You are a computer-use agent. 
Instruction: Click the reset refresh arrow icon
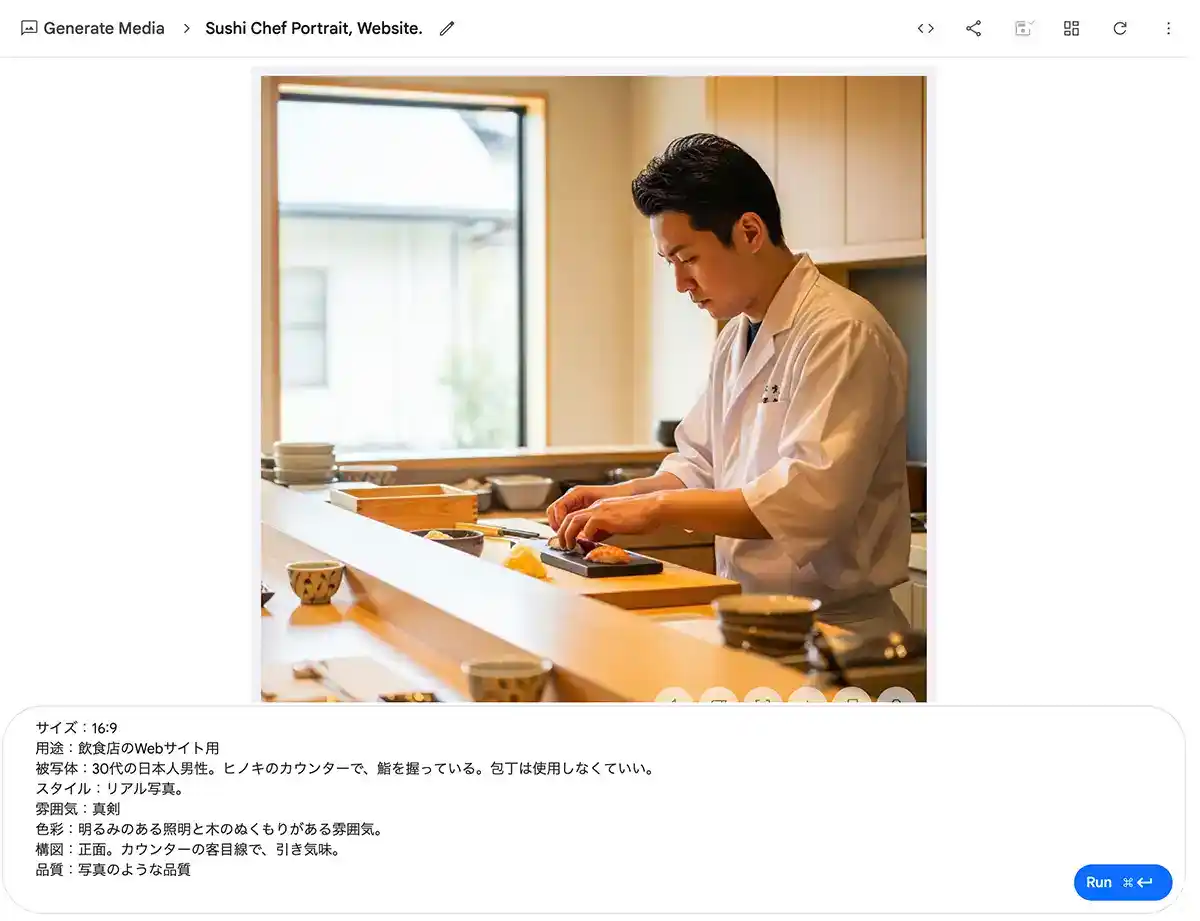1120,28
